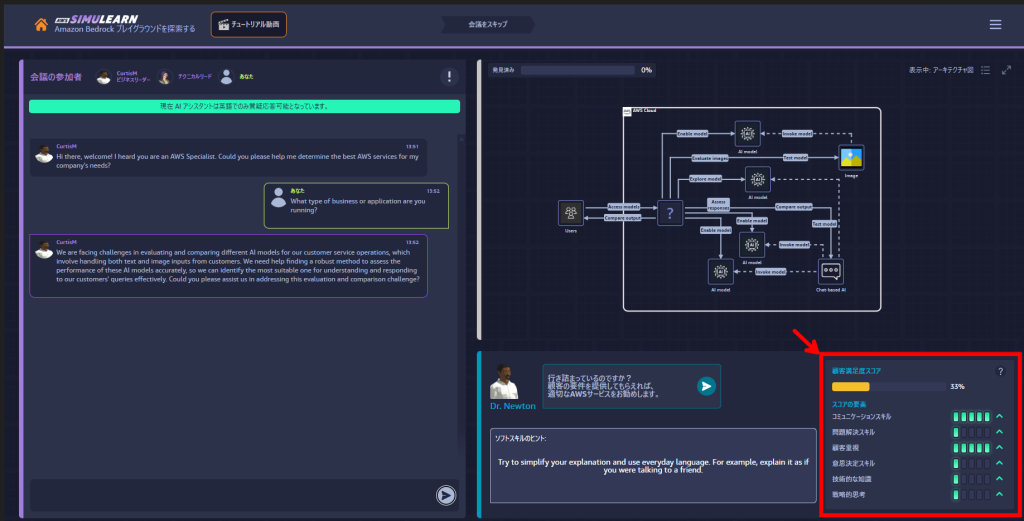Click inside the chat message input field
Screen dimensions: 1024x521
click(232, 496)
